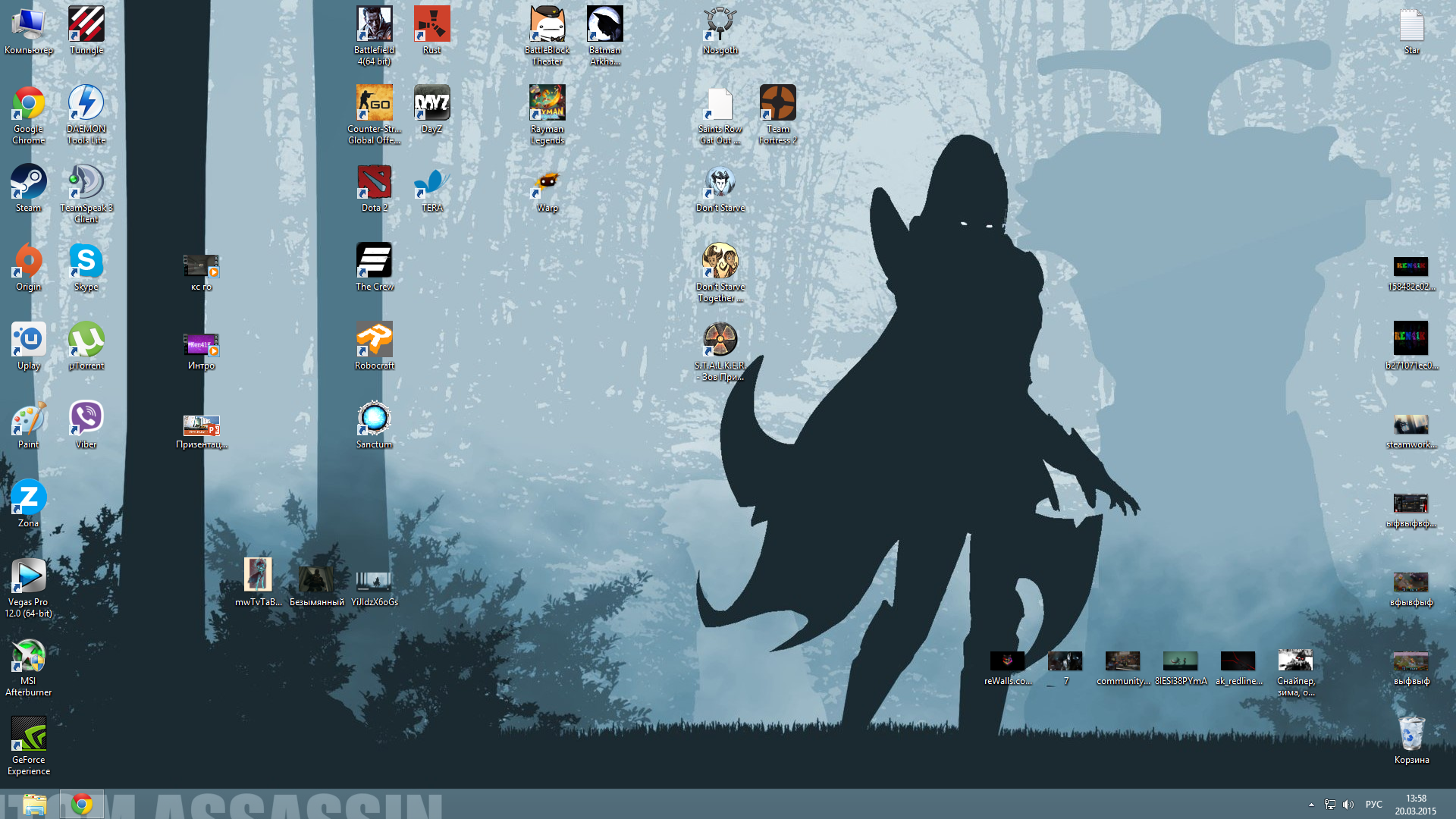The image size is (1456, 819).
Task: Launch Sanctum from the desktop
Action: pyautogui.click(x=375, y=425)
